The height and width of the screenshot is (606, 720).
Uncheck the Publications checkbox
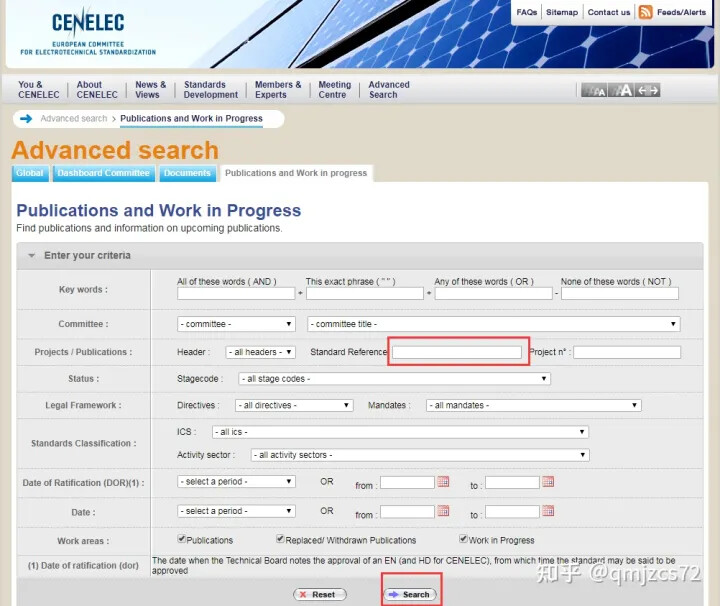(182, 539)
